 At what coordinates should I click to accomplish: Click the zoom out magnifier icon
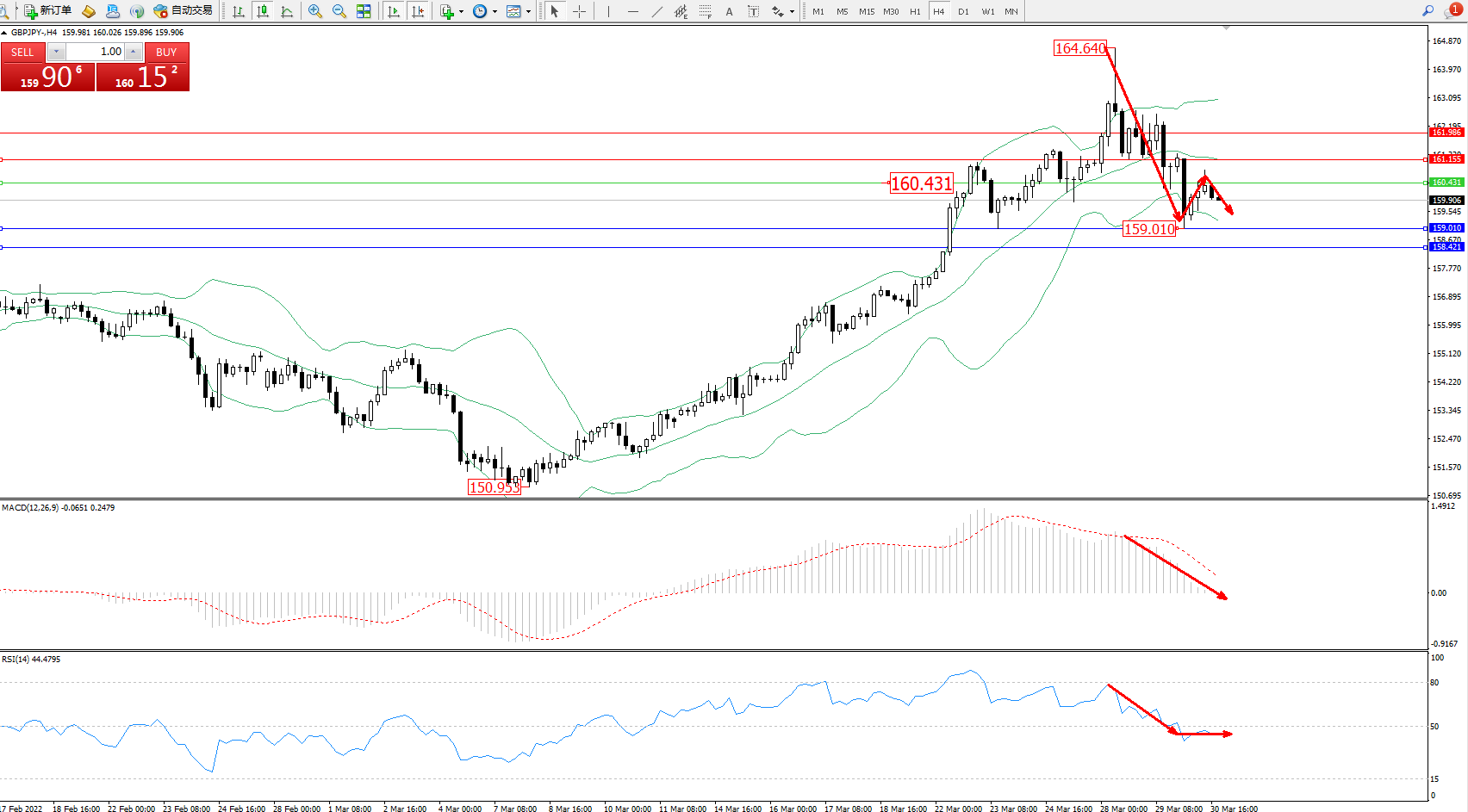coord(339,11)
